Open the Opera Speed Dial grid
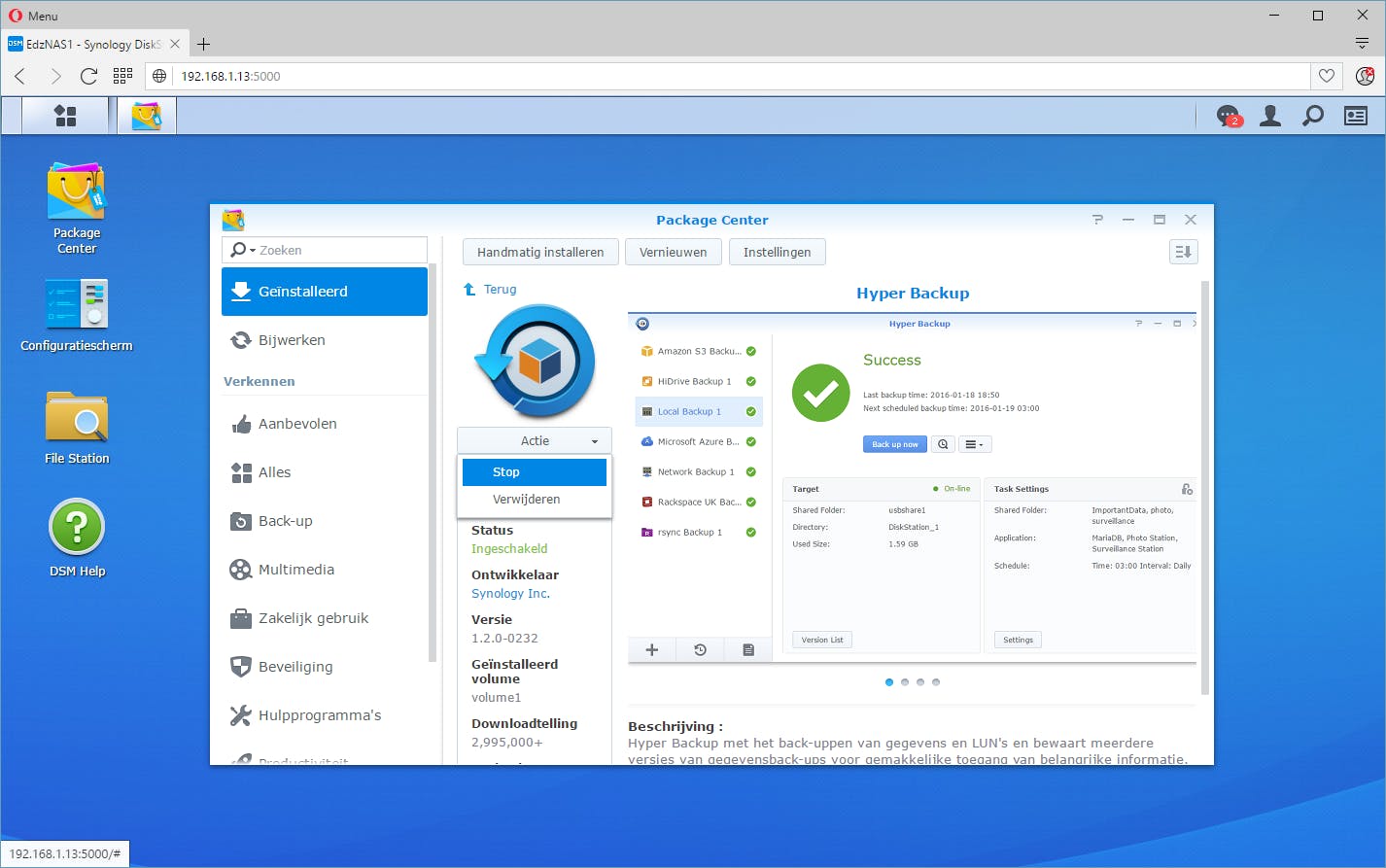This screenshot has width=1386, height=868. coord(122,76)
